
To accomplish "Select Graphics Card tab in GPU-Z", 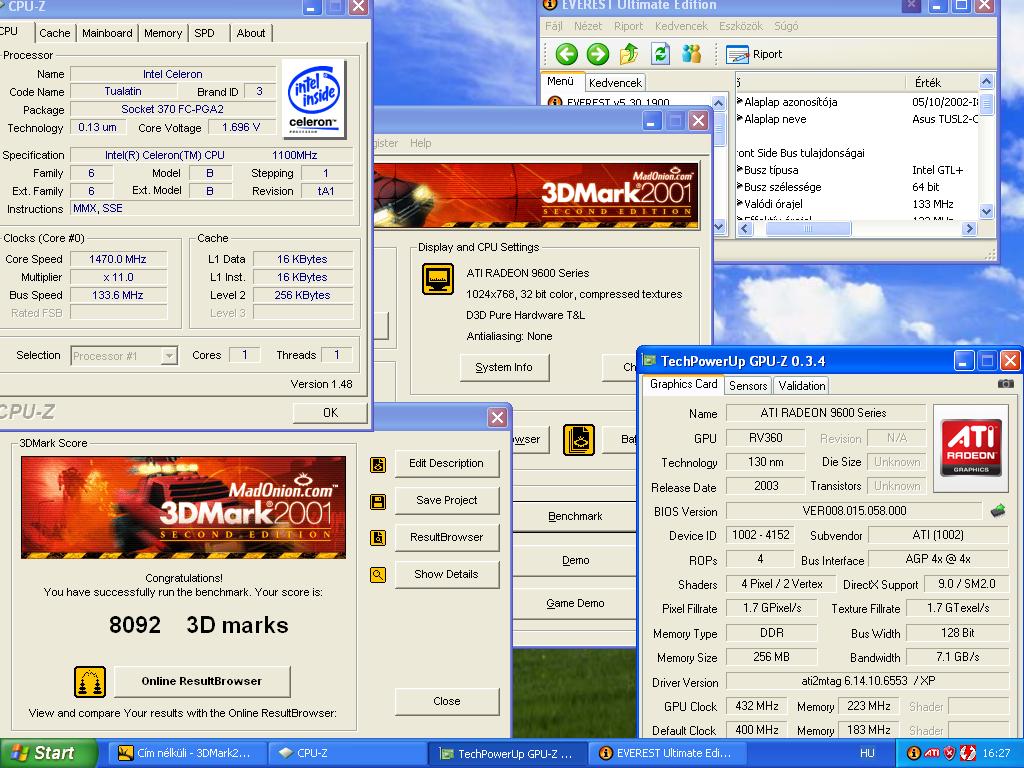I will (683, 384).
